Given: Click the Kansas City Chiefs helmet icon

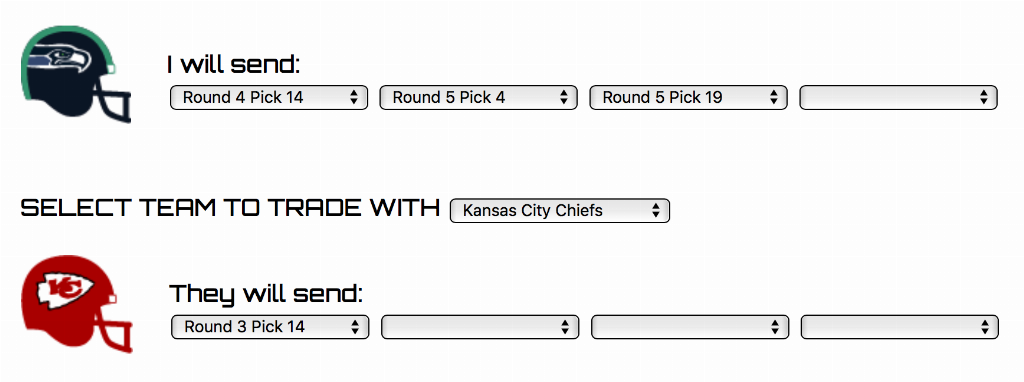Looking at the screenshot, I should pyautogui.click(x=77, y=304).
